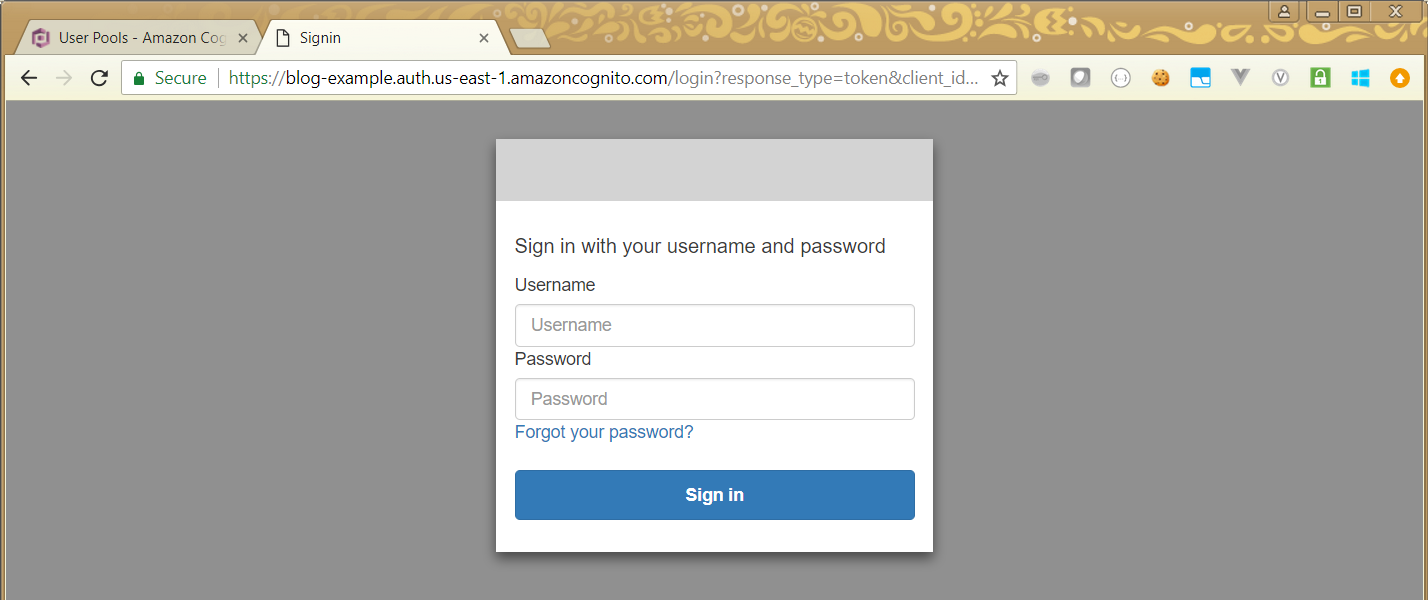Click the cookie extension icon
1428x600 pixels.
(1160, 78)
